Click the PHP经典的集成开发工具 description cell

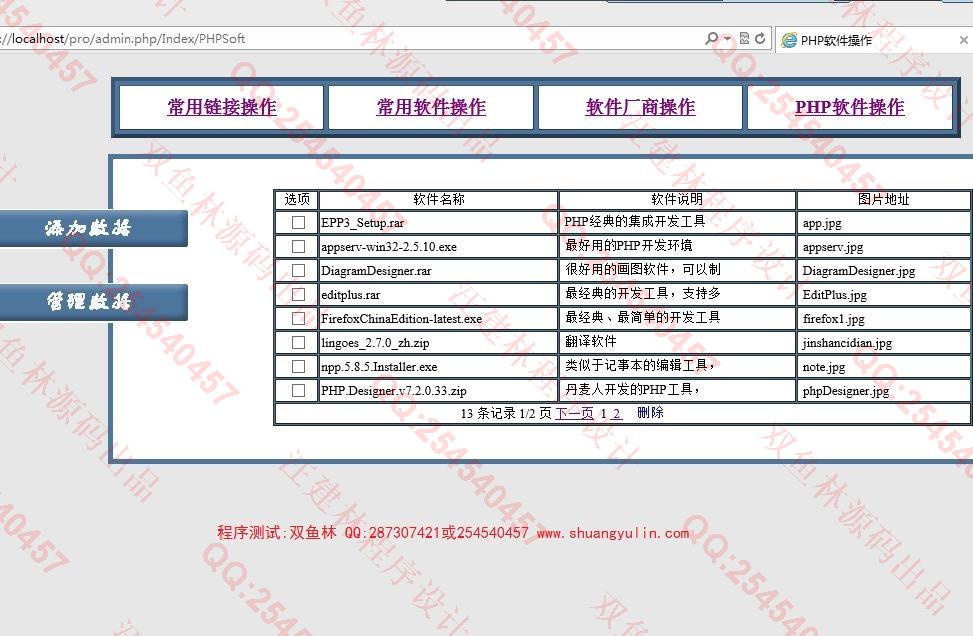pos(677,222)
